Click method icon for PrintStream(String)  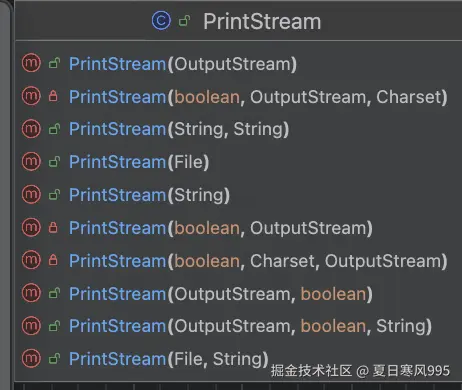pyautogui.click(x=31, y=194)
